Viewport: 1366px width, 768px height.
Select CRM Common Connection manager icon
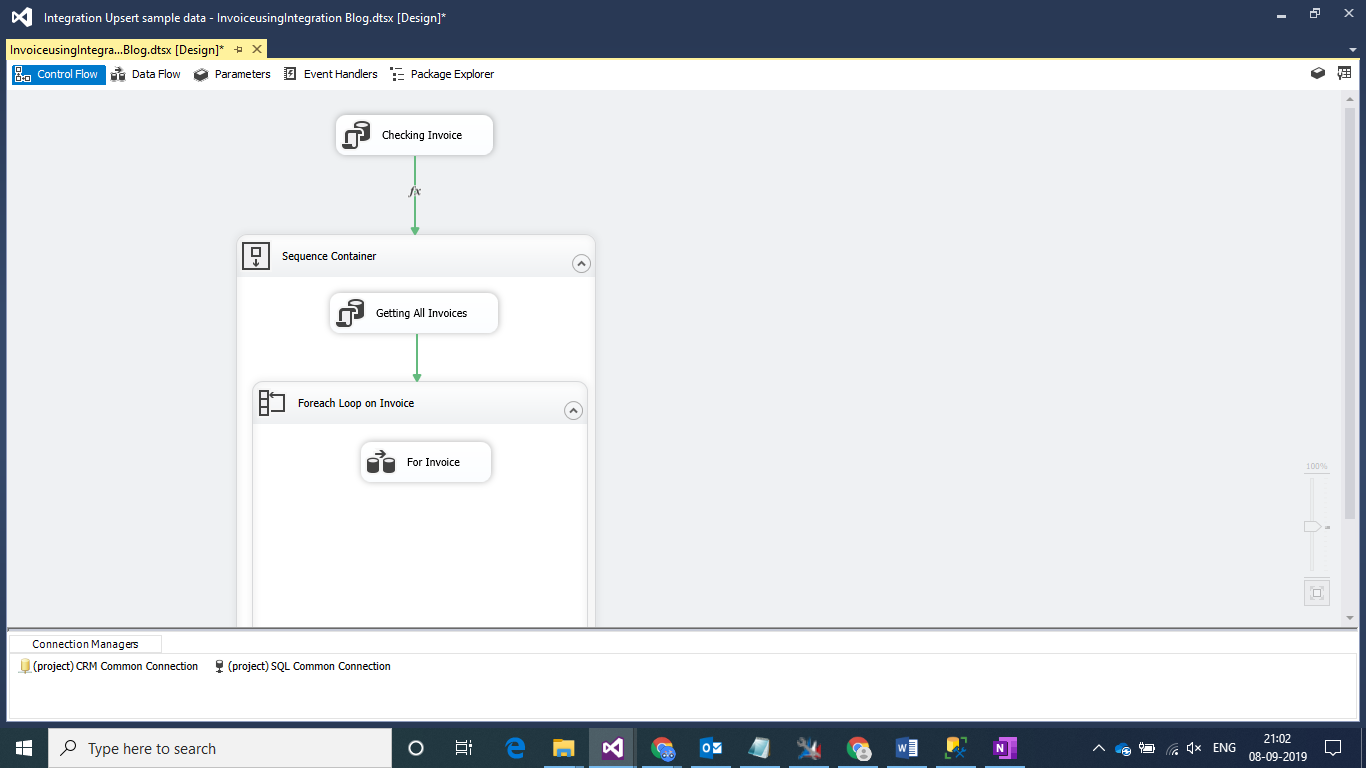[25, 666]
